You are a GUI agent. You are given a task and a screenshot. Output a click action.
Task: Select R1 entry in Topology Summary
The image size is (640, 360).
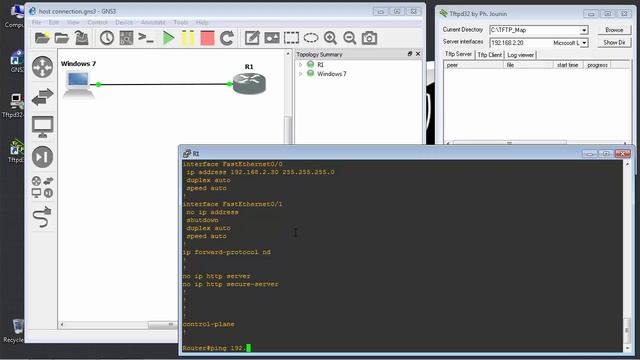(320, 64)
